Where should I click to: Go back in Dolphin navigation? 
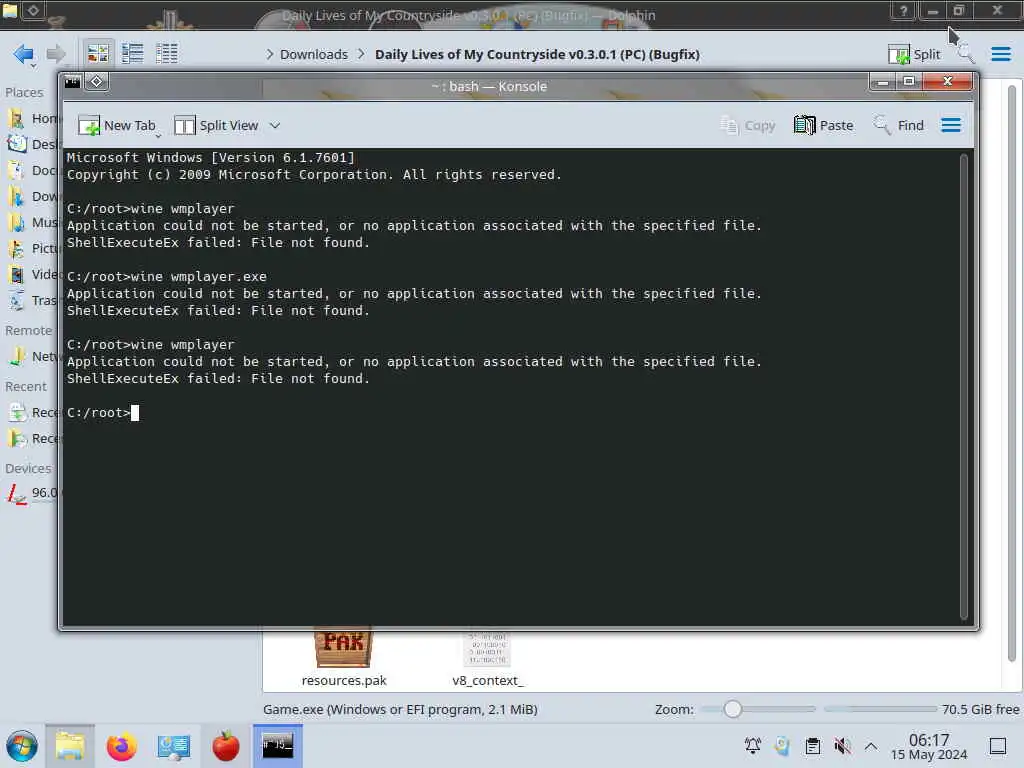tap(24, 54)
